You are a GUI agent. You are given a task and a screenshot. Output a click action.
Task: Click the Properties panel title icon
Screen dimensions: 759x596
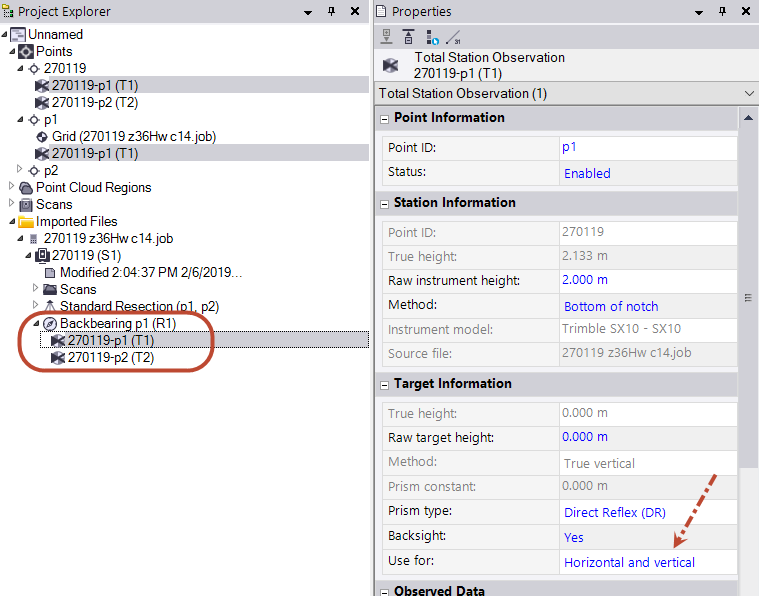pos(381,11)
